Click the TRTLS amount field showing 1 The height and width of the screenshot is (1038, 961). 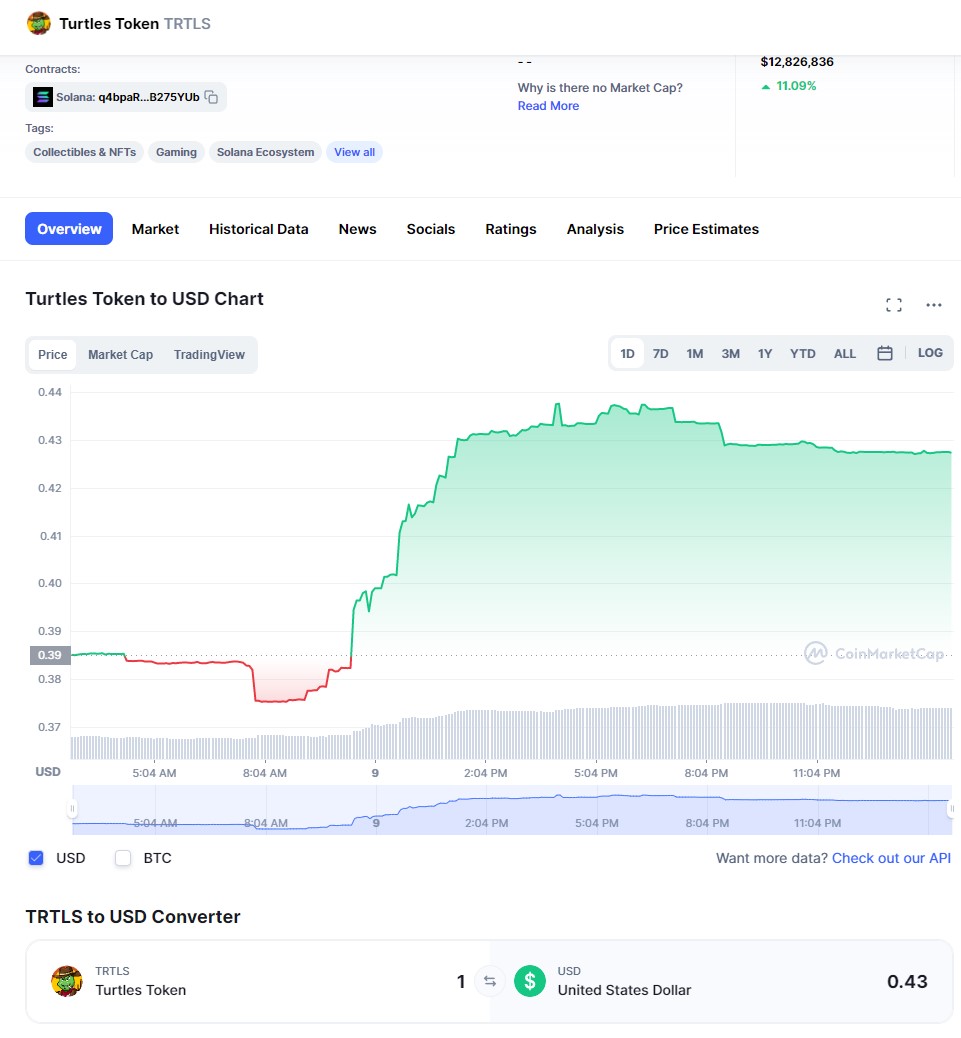point(461,981)
